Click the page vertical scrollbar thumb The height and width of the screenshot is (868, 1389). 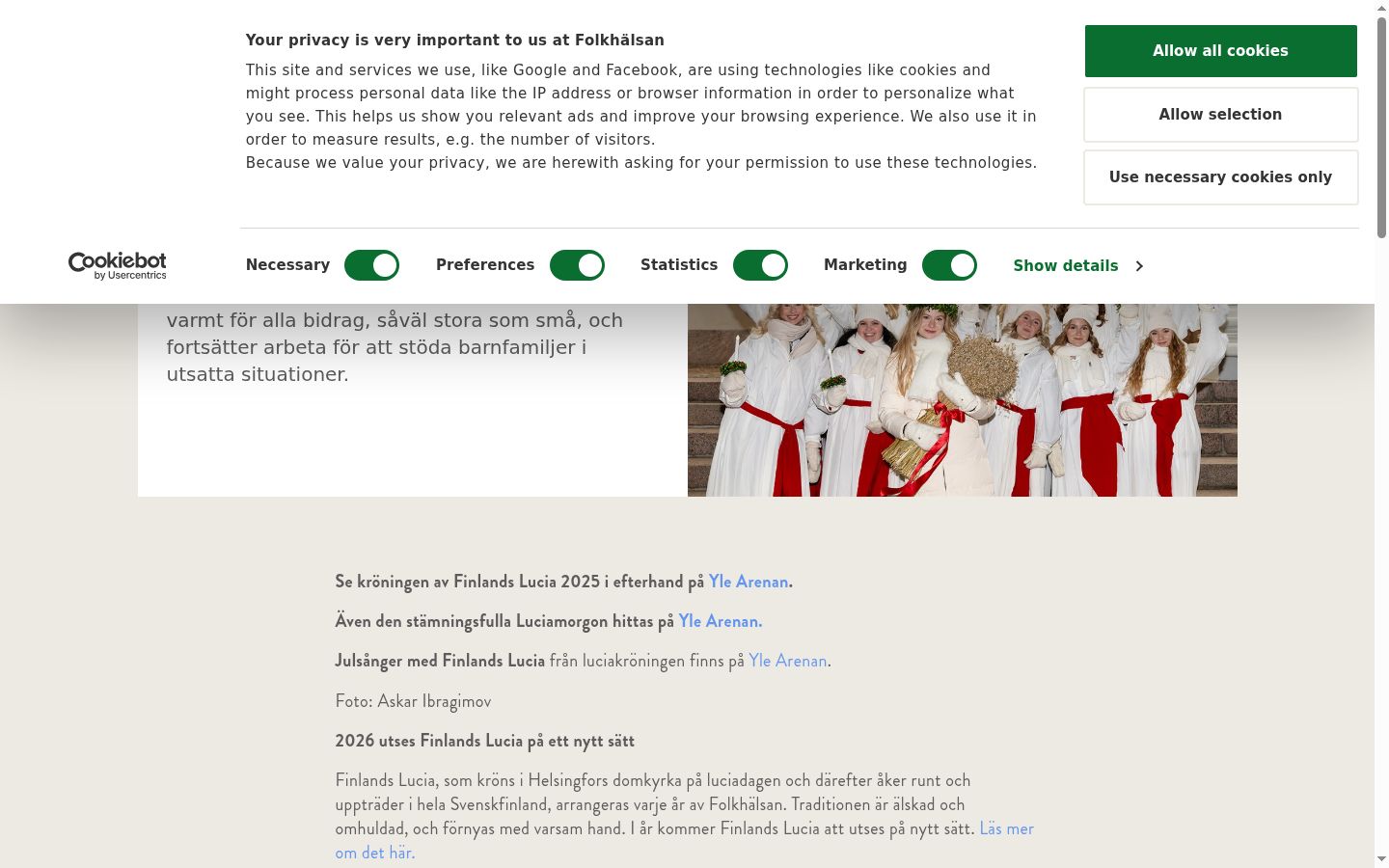tap(1381, 125)
